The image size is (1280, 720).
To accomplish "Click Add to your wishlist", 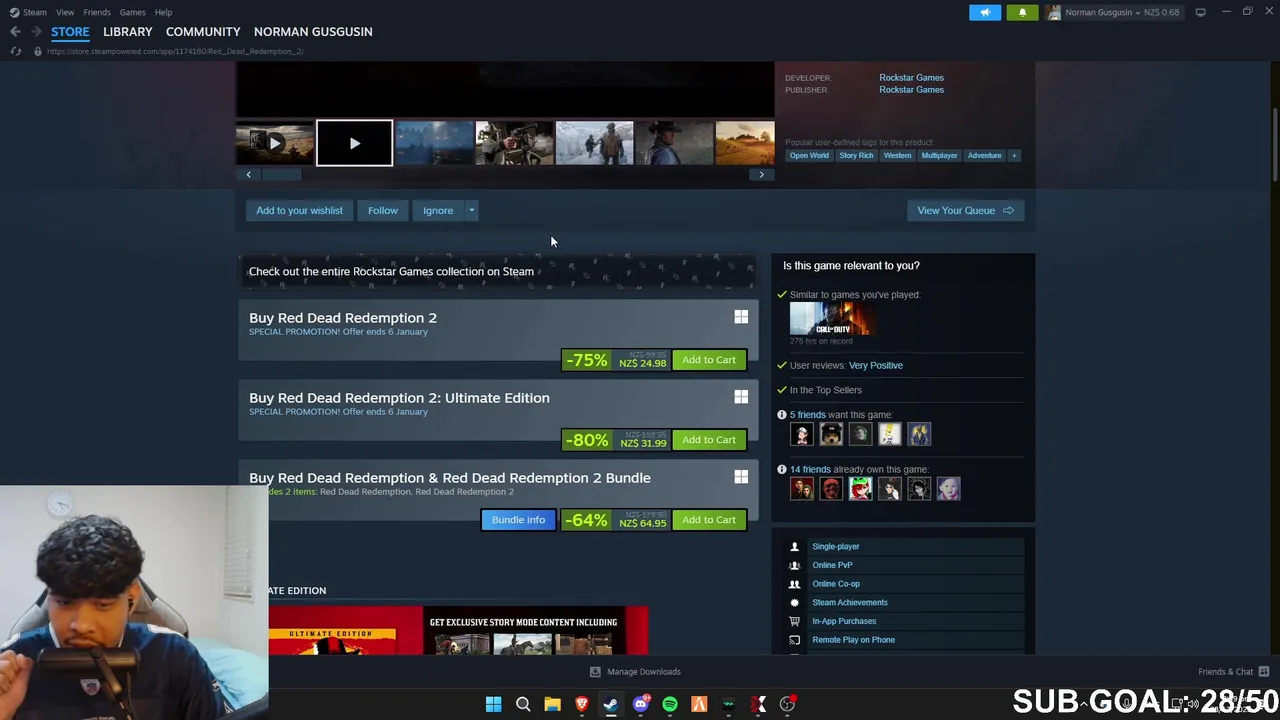I will tap(299, 210).
